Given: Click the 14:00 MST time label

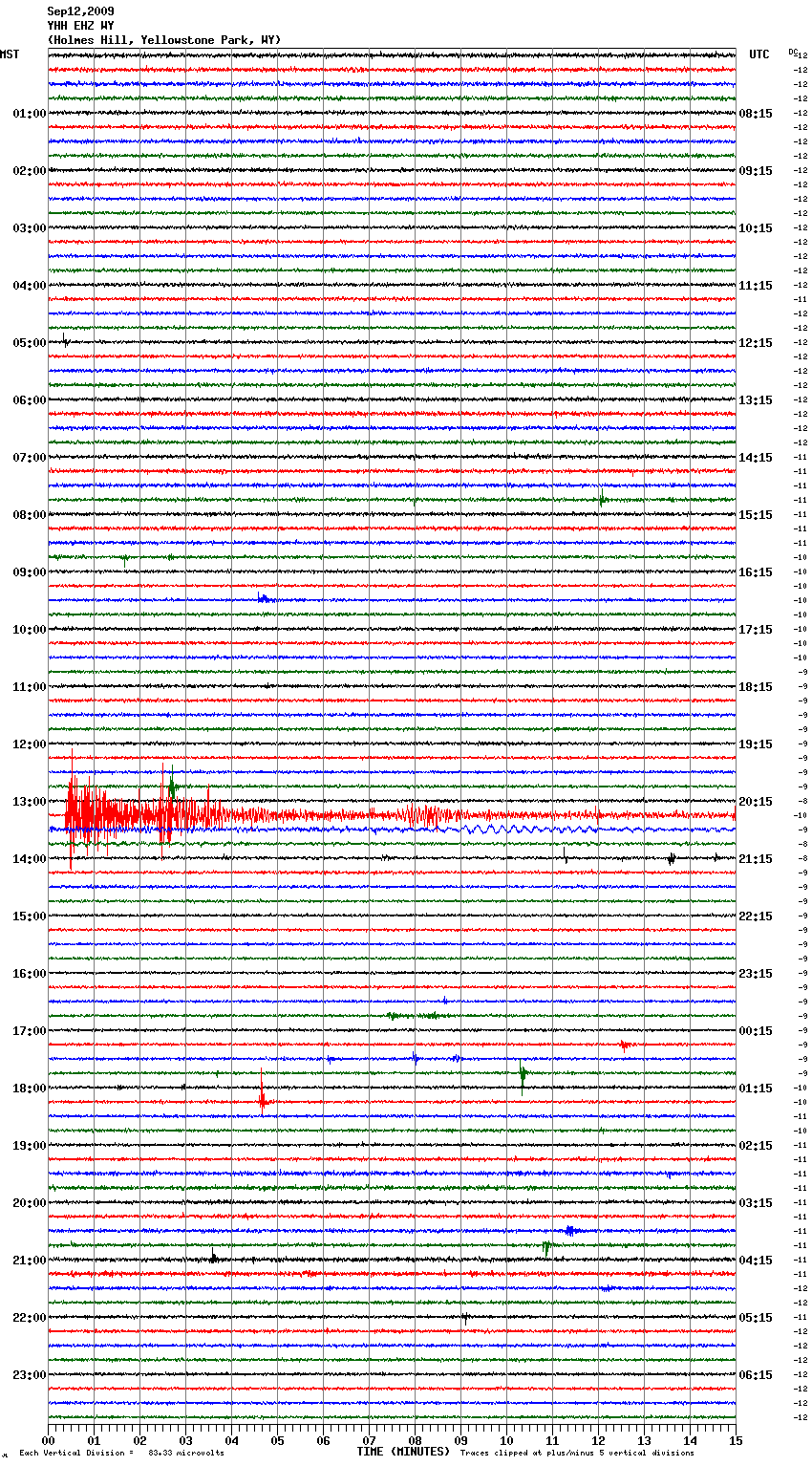Looking at the screenshot, I should click(x=29, y=859).
